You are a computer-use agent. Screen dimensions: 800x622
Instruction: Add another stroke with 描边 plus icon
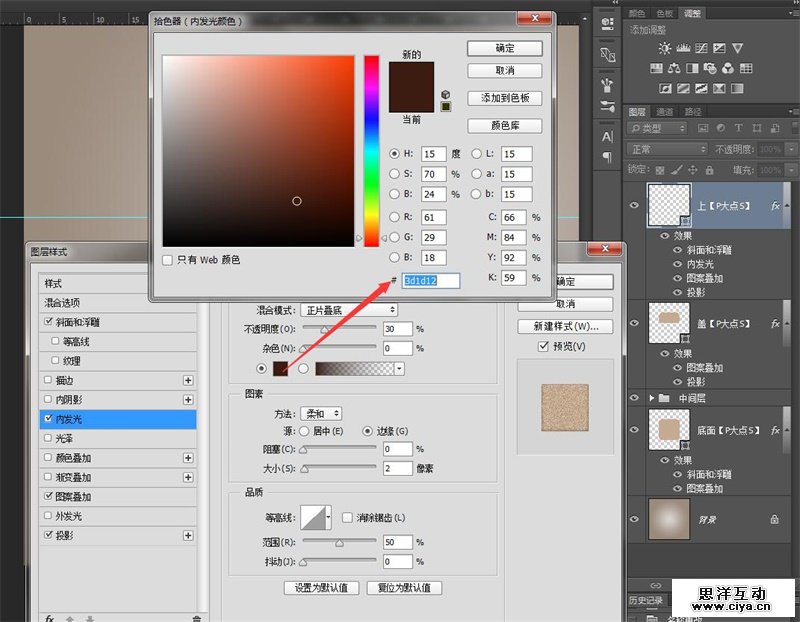coord(187,380)
